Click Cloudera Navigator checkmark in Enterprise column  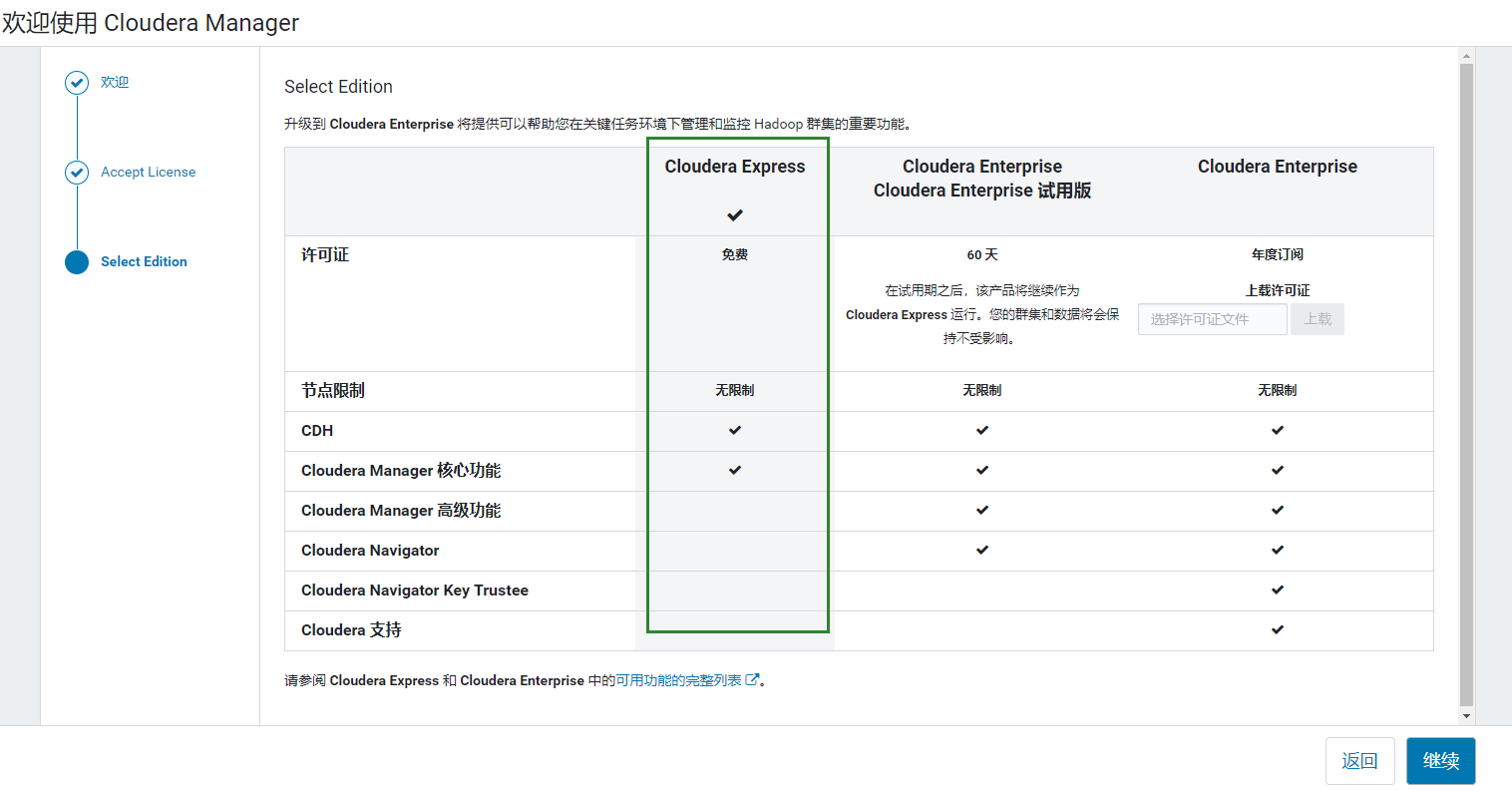[x=1278, y=550]
